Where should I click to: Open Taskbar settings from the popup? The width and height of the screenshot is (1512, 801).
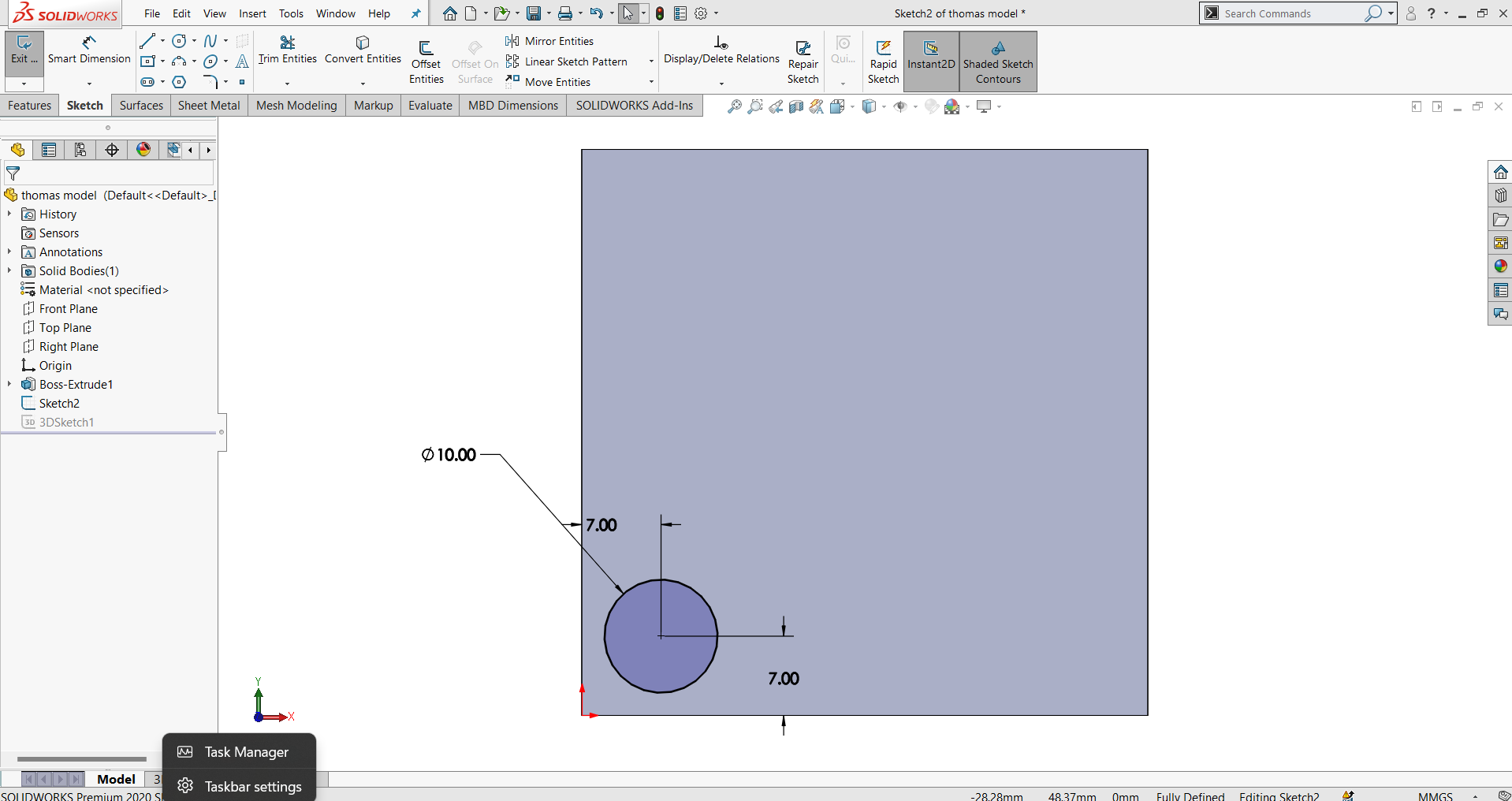point(239,786)
